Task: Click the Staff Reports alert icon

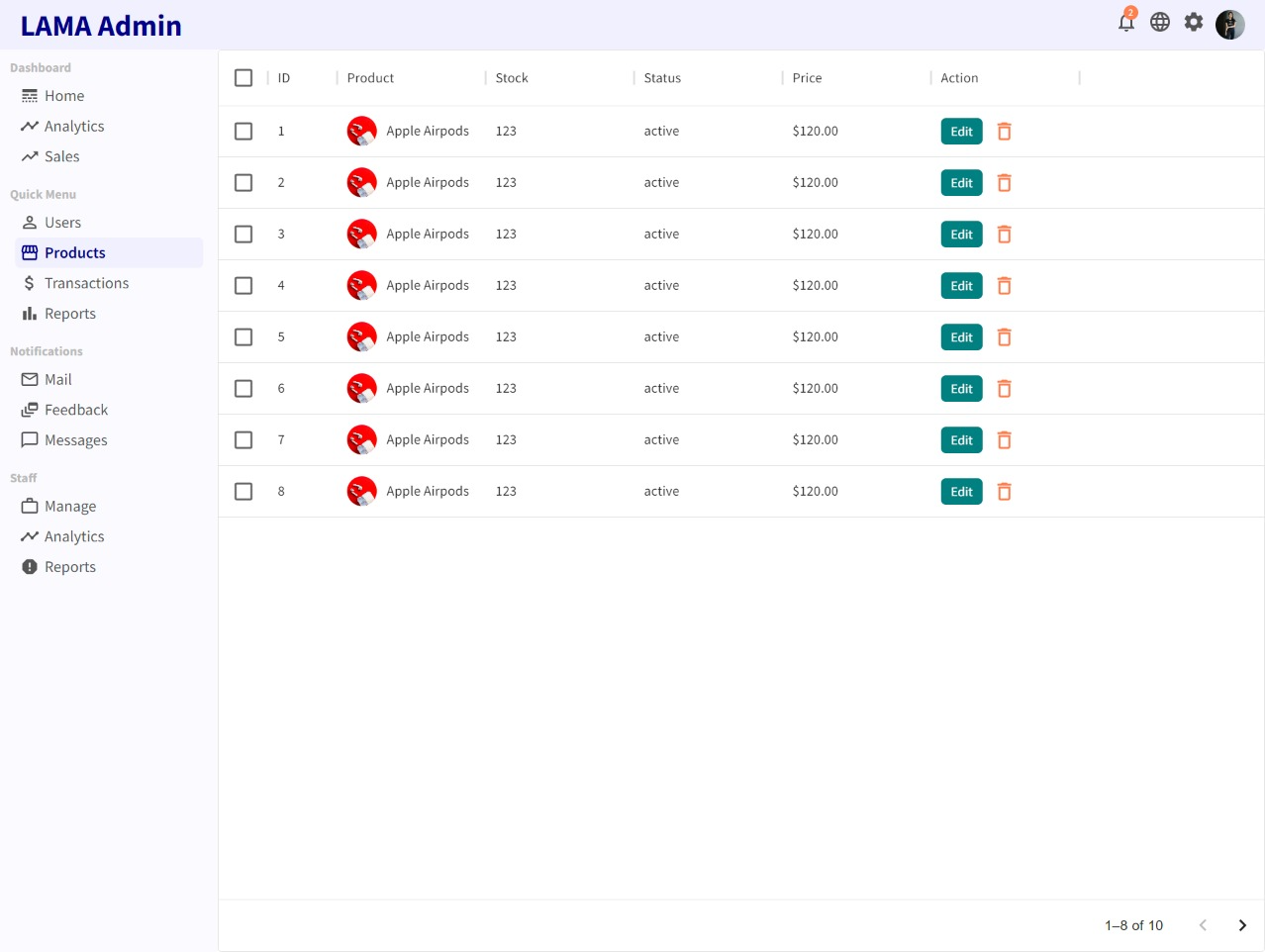Action: (30, 567)
